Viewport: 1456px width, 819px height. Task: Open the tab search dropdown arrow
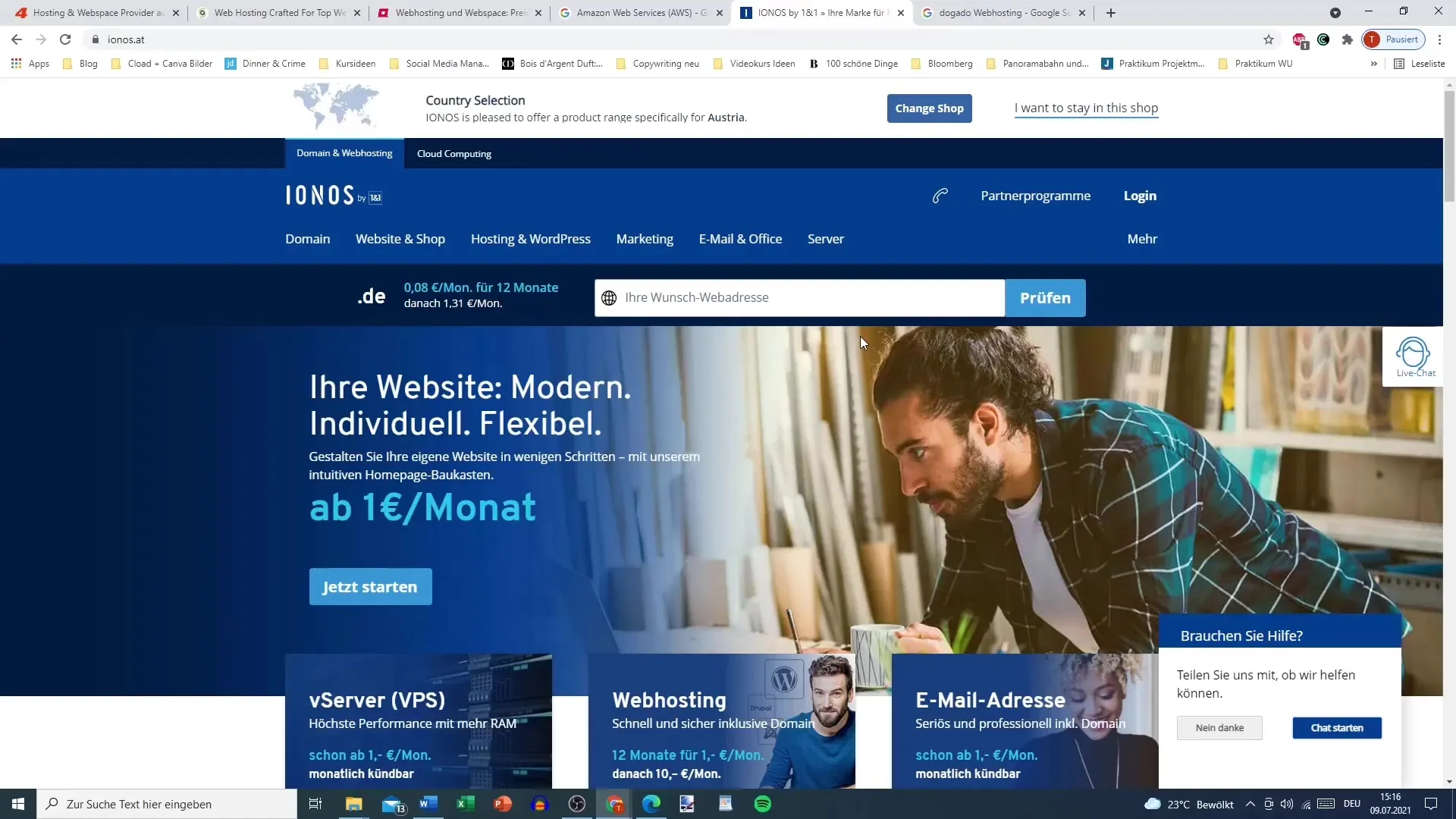1335,13
